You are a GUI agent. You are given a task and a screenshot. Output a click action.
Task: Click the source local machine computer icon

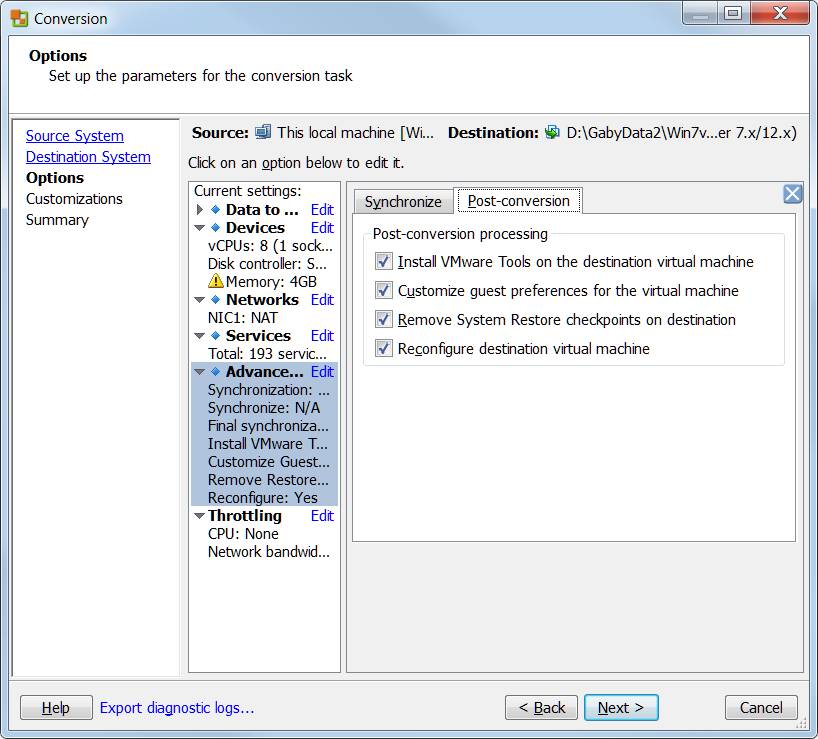pos(263,132)
